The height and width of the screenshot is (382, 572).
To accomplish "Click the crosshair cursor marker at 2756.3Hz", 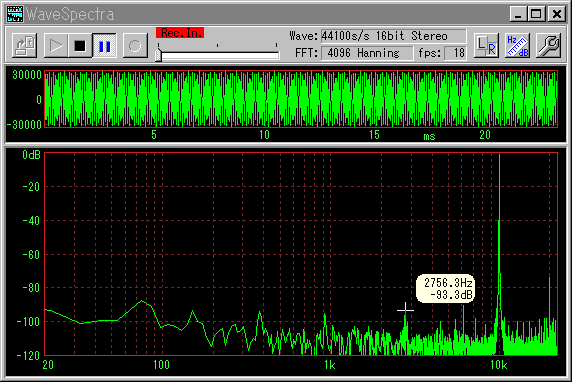I will click(x=405, y=310).
